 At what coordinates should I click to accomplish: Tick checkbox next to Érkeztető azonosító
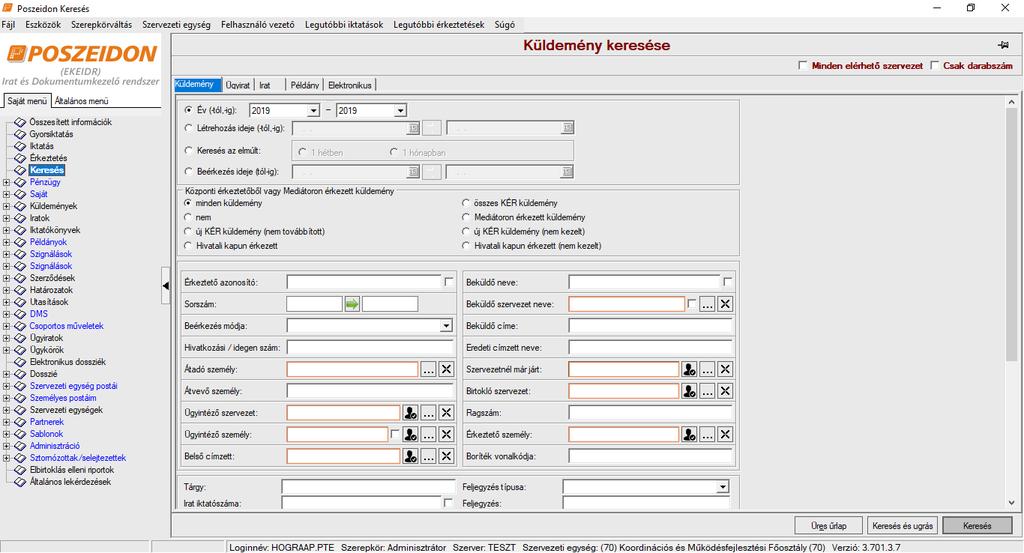pyautogui.click(x=449, y=282)
